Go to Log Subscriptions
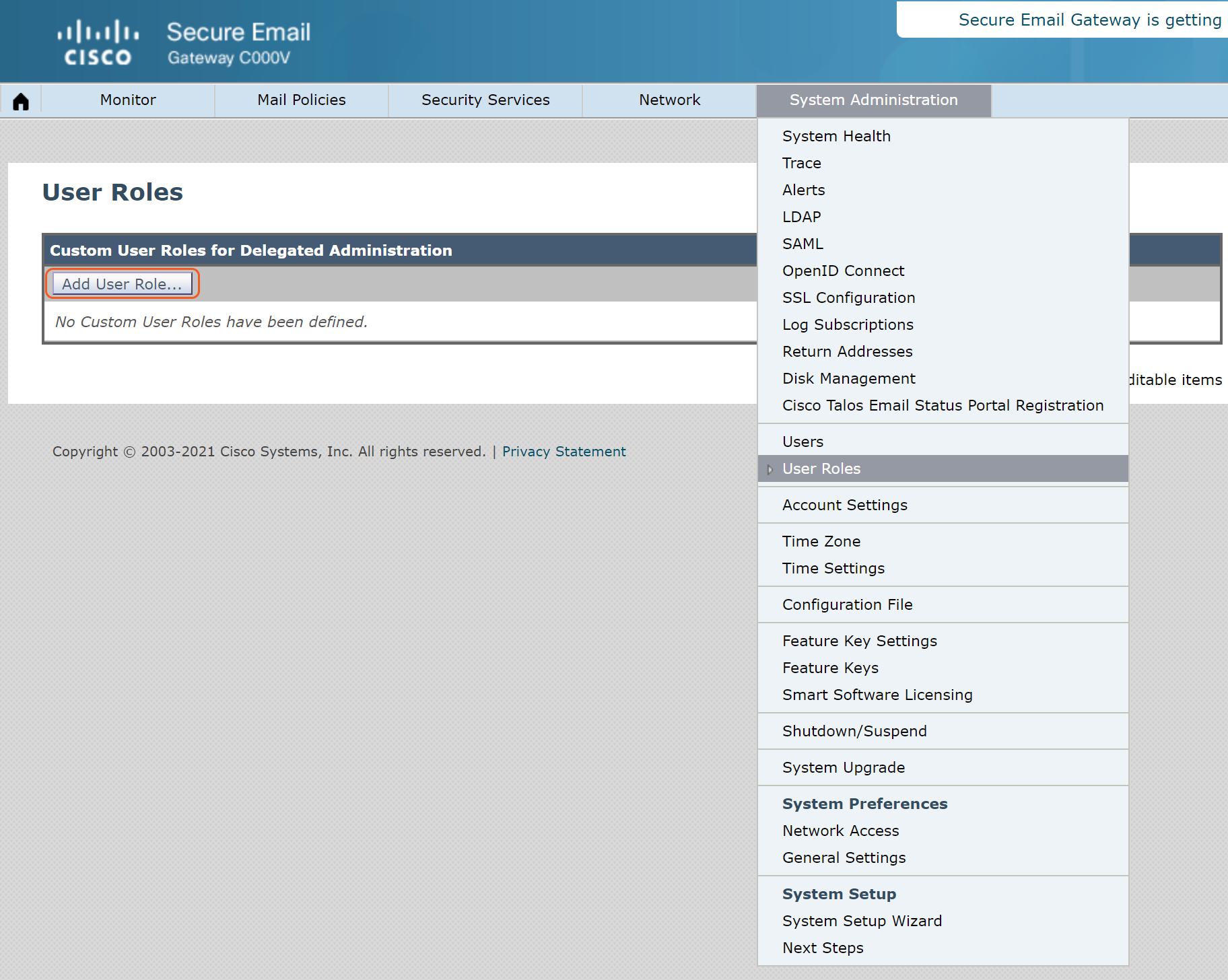The width and height of the screenshot is (1228, 980). click(x=848, y=324)
